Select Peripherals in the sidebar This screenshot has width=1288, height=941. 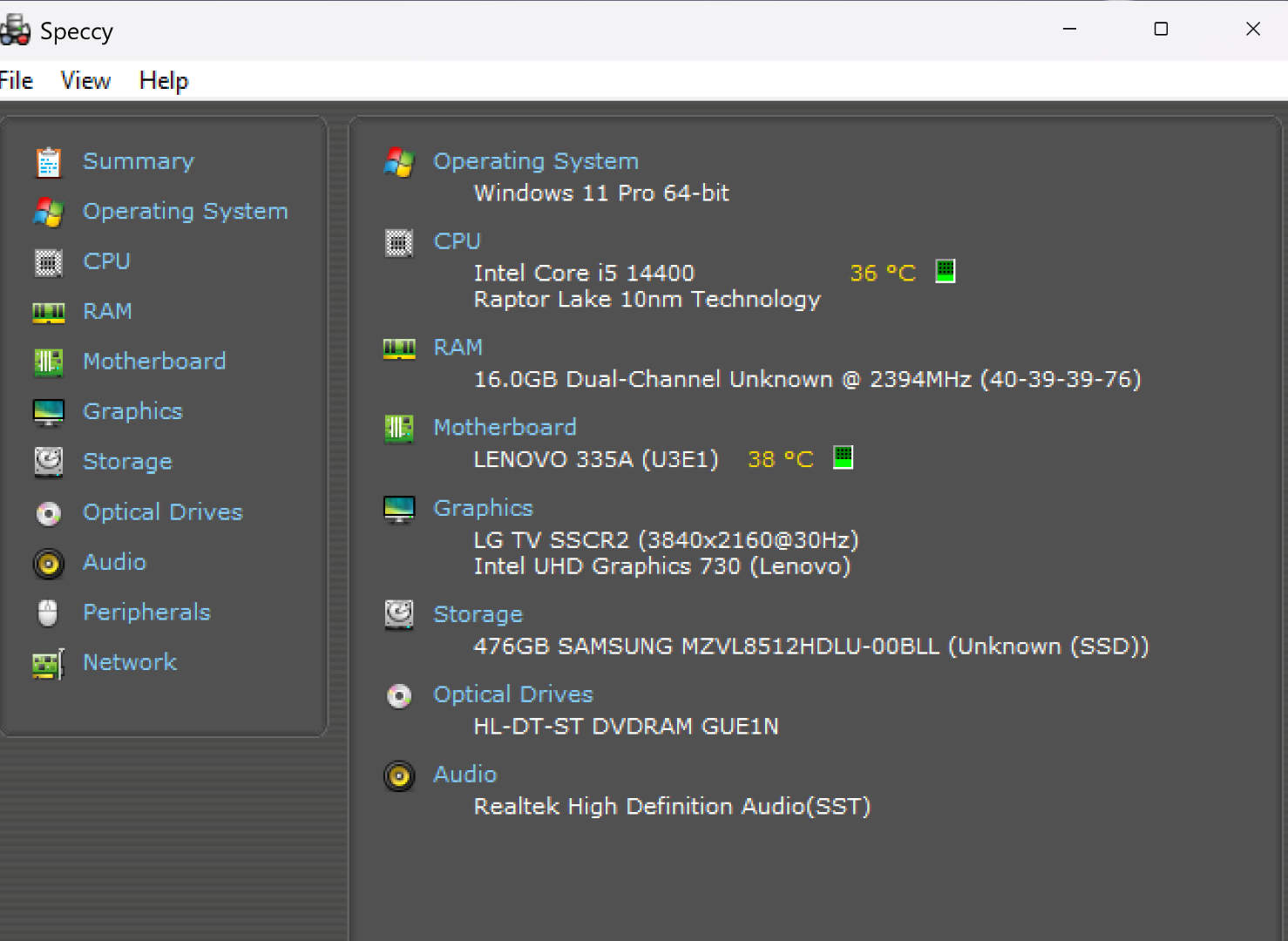coord(146,613)
